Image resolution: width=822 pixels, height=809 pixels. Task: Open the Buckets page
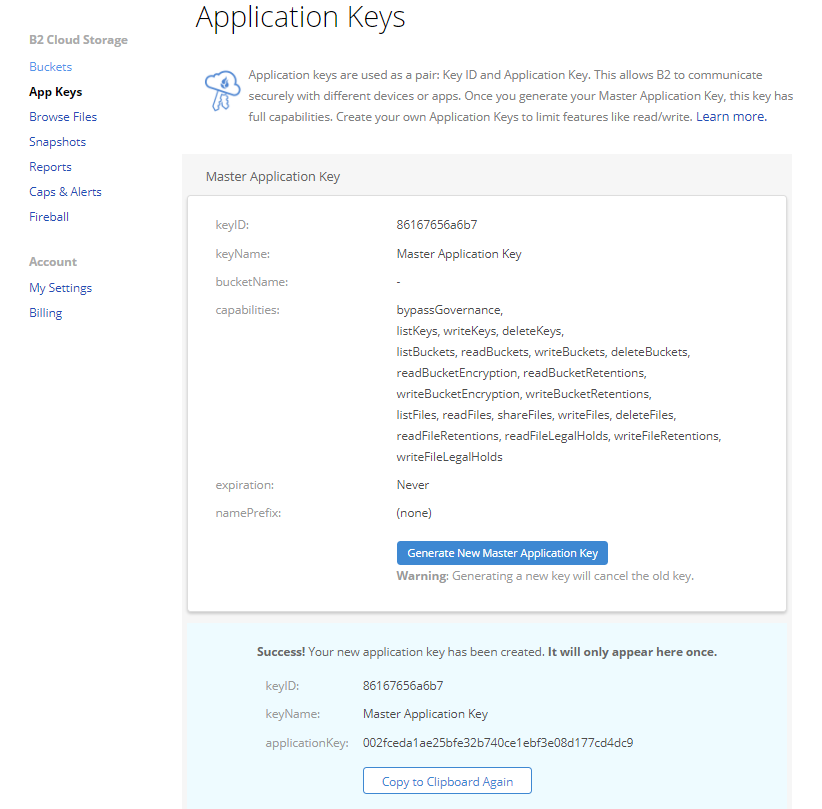(x=50, y=67)
